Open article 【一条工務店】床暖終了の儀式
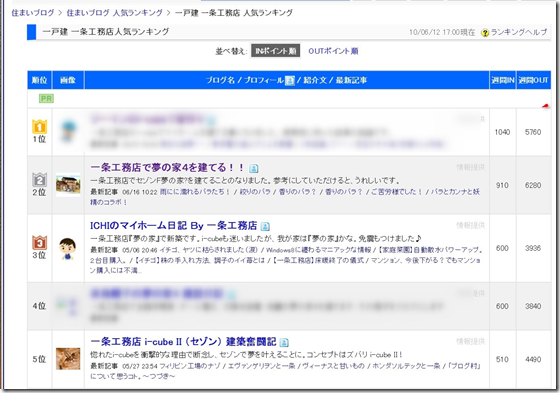 [318, 260]
